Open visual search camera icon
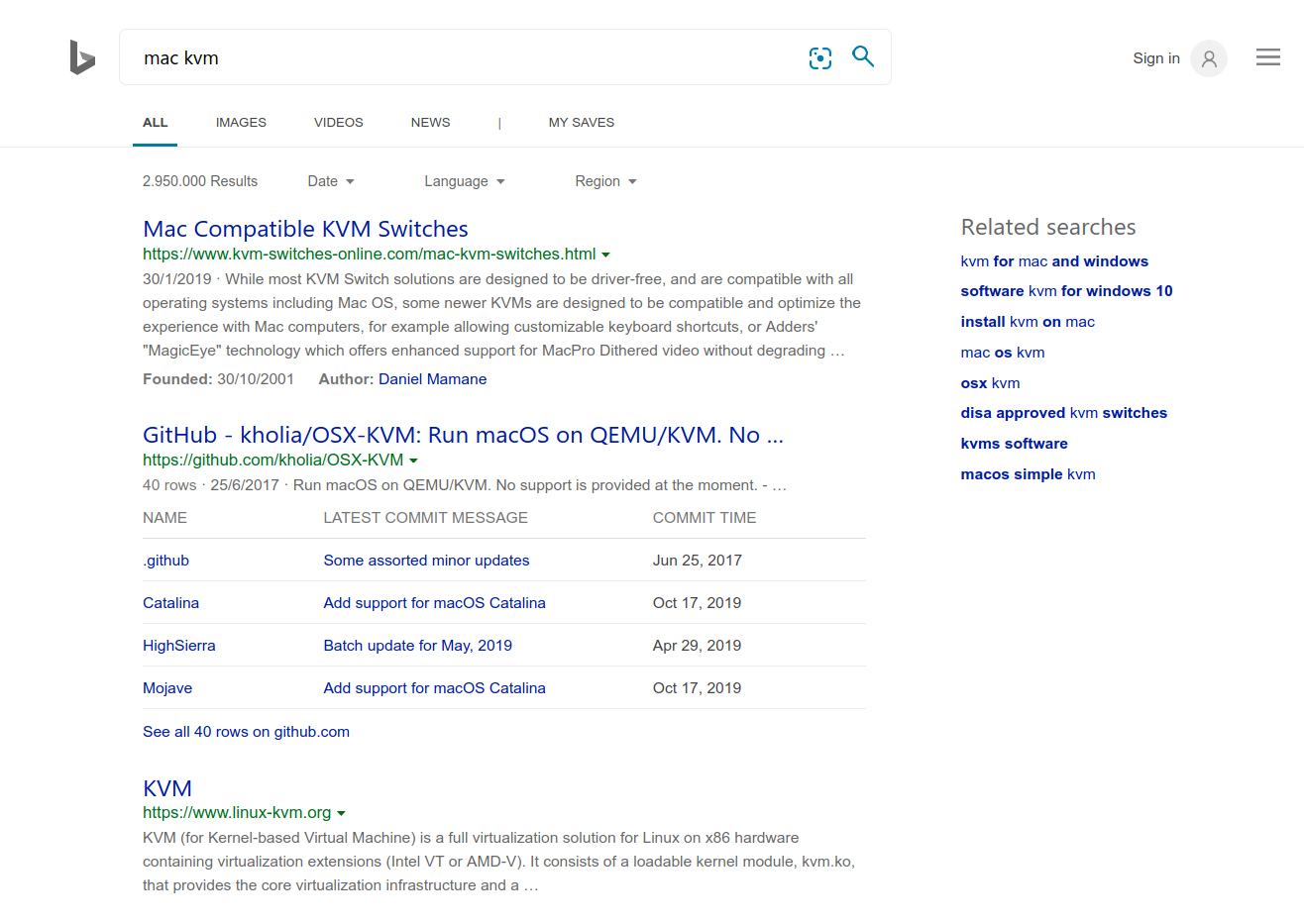 [x=820, y=58]
